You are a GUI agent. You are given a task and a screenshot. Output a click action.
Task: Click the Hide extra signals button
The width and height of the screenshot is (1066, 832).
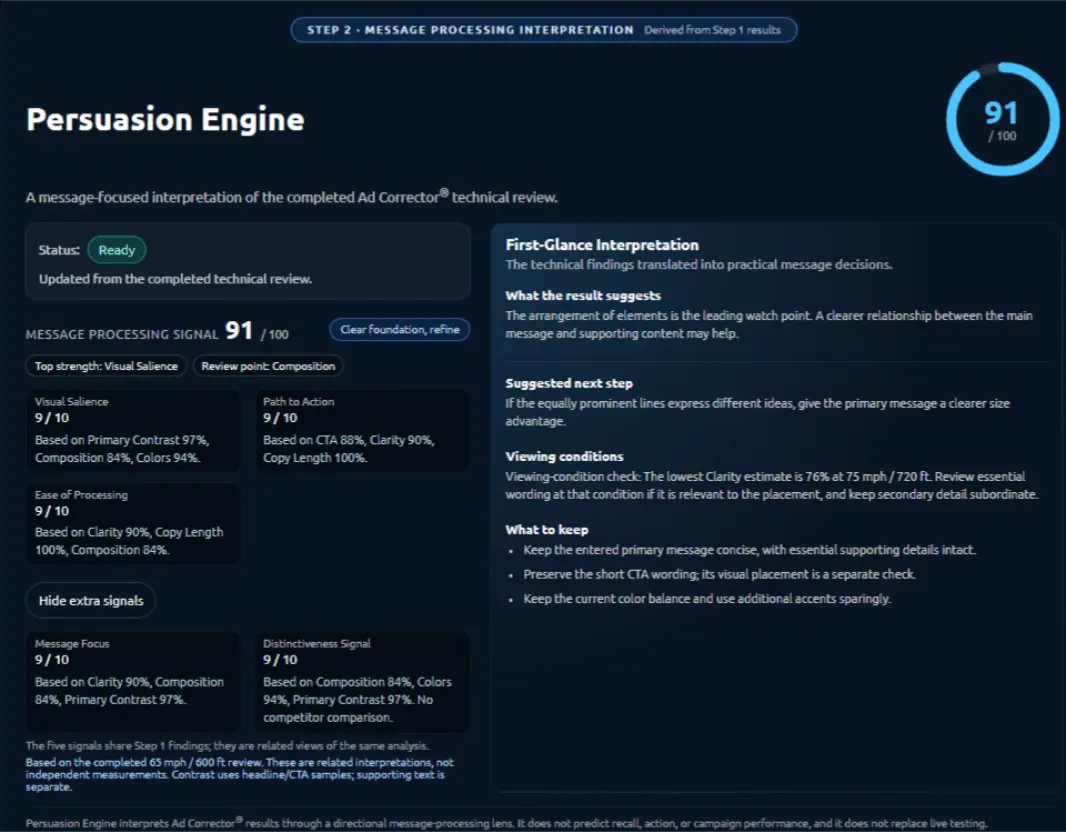click(x=90, y=600)
